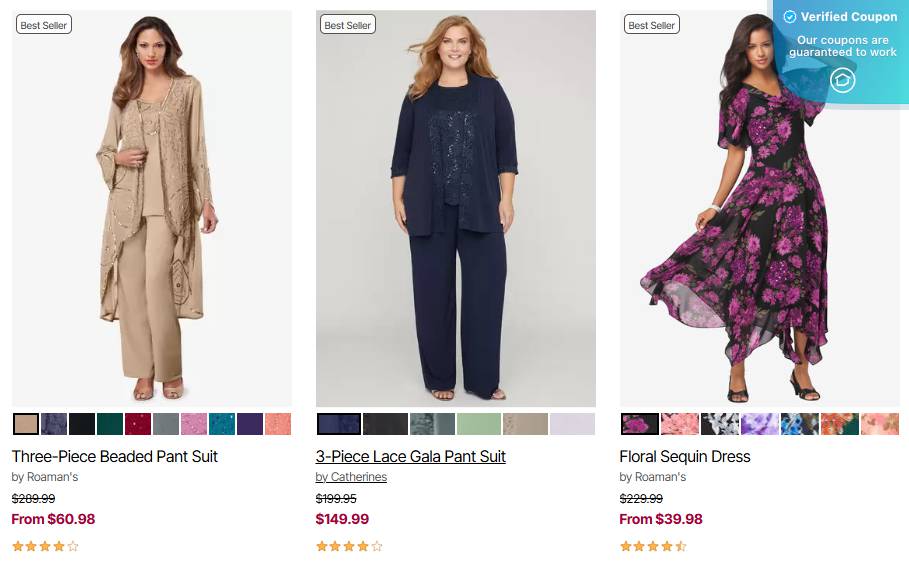This screenshot has height=573, width=909.
Task: Click the navy lace gala pant suit image
Action: coord(456,208)
